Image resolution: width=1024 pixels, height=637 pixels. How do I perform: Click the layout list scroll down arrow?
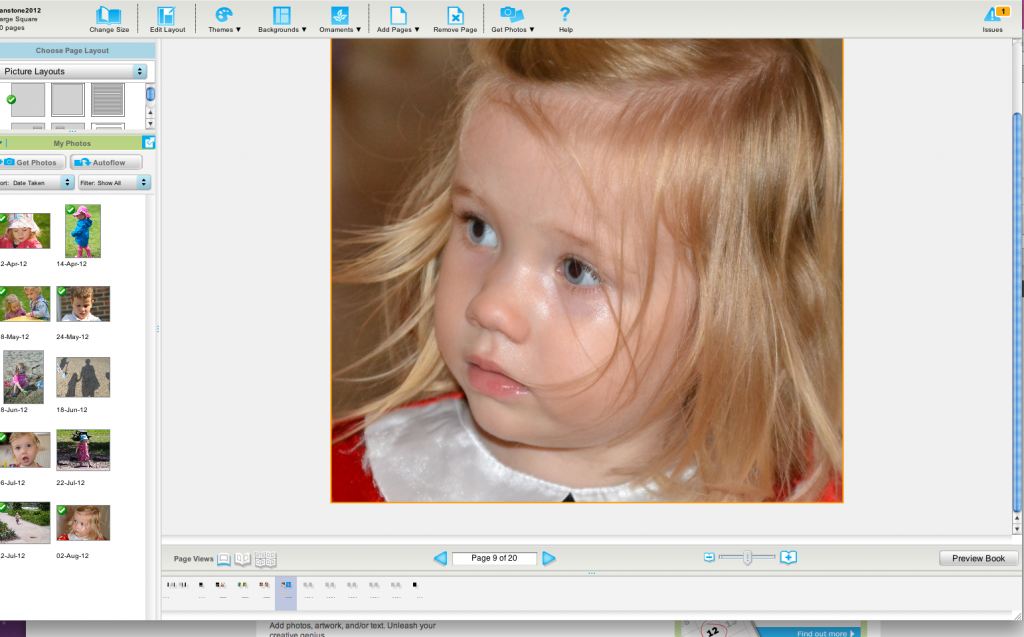click(x=150, y=123)
